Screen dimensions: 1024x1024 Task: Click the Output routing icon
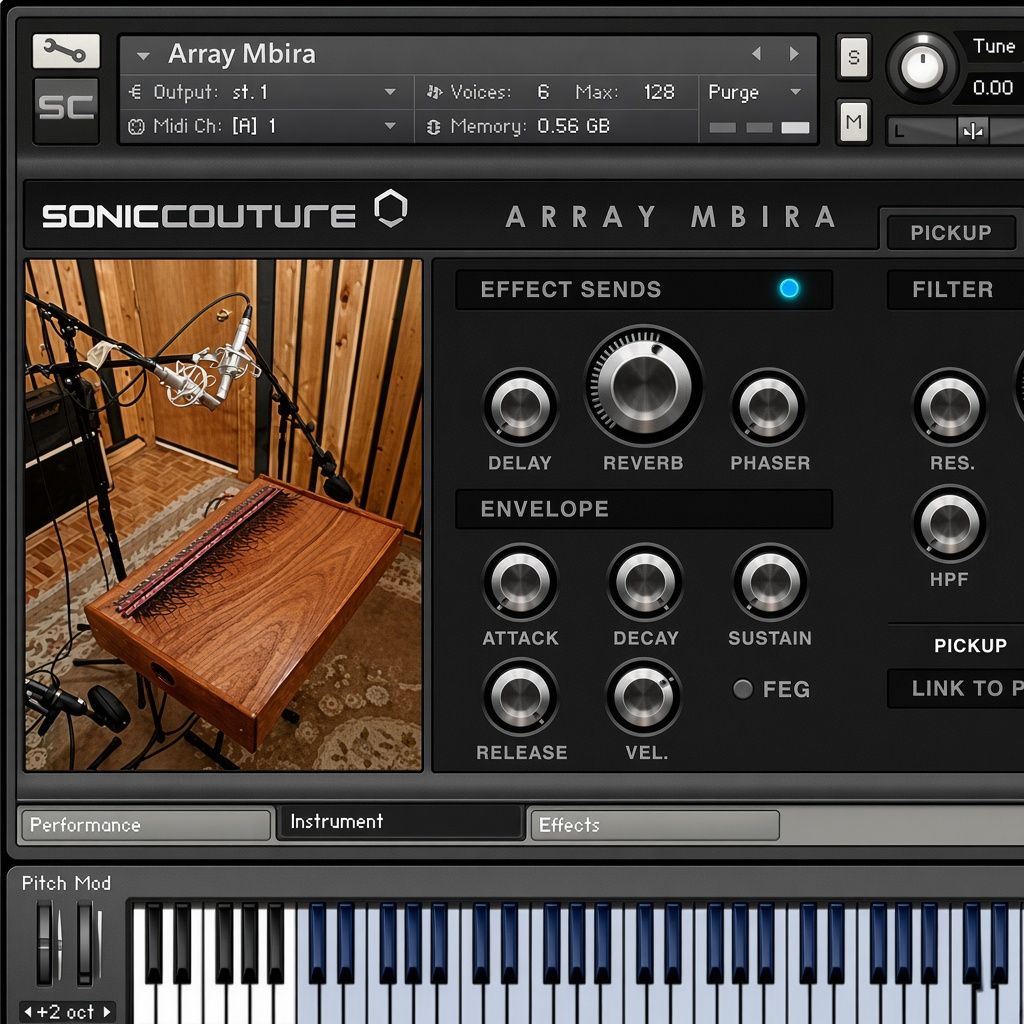(x=135, y=92)
